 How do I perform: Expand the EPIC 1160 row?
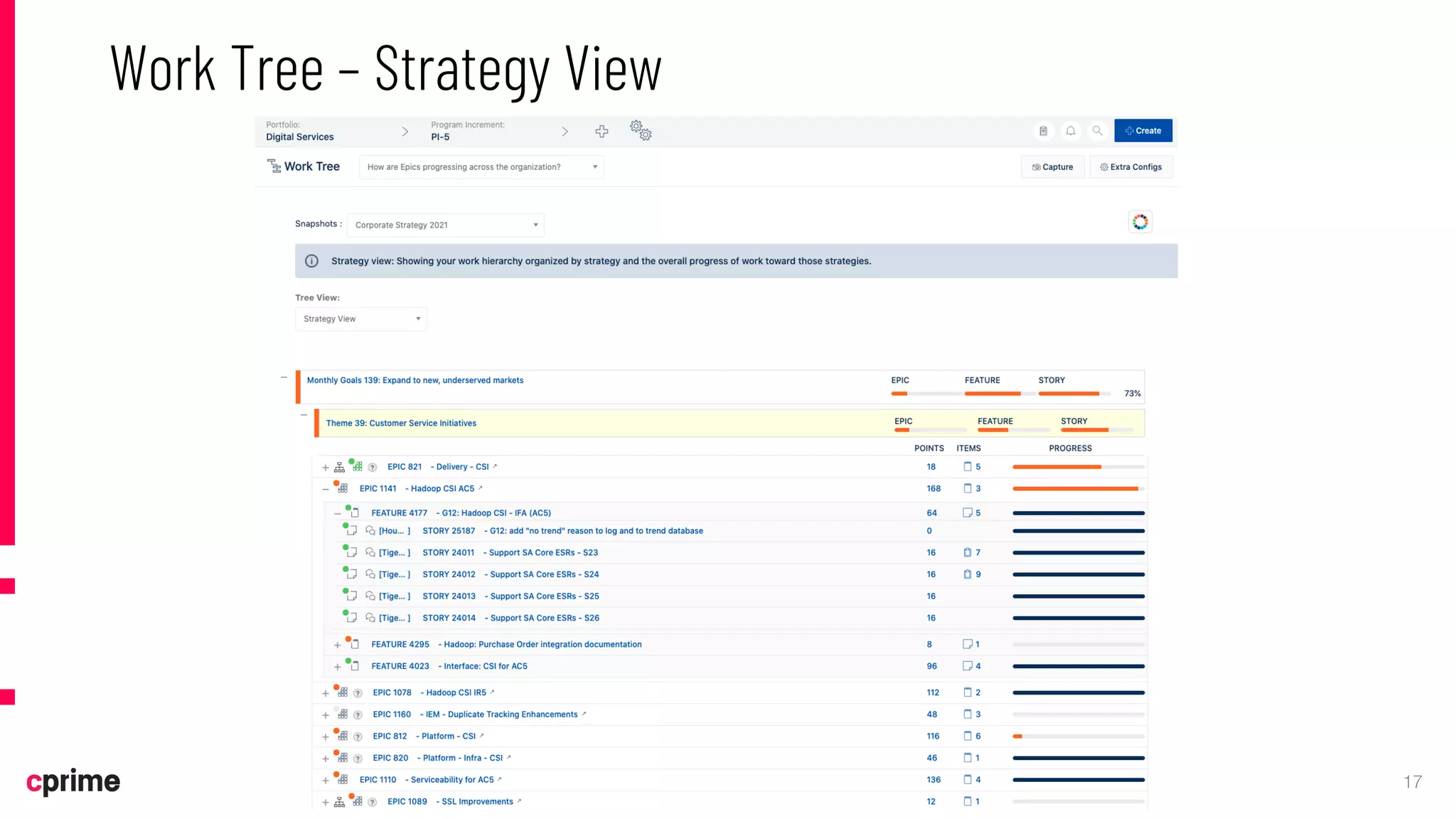point(325,715)
